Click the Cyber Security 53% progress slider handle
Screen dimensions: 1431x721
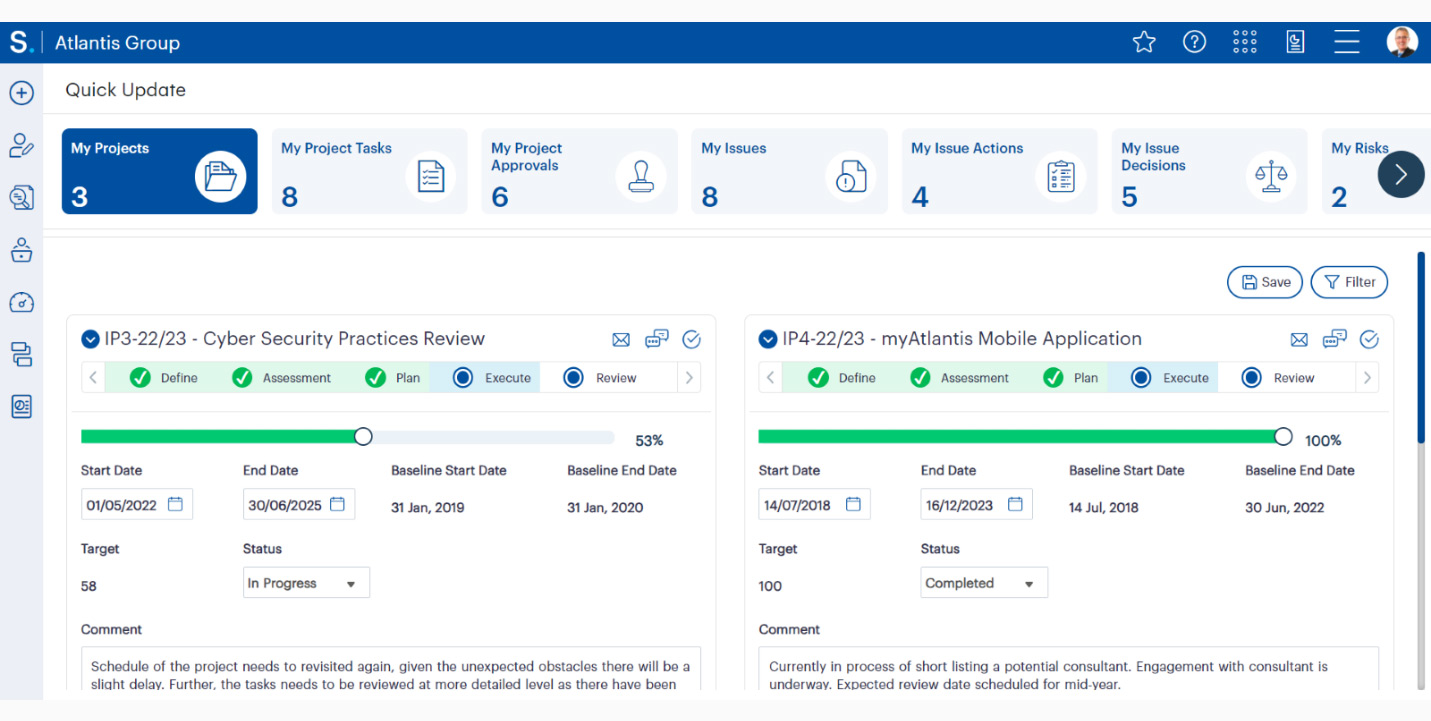(363, 437)
